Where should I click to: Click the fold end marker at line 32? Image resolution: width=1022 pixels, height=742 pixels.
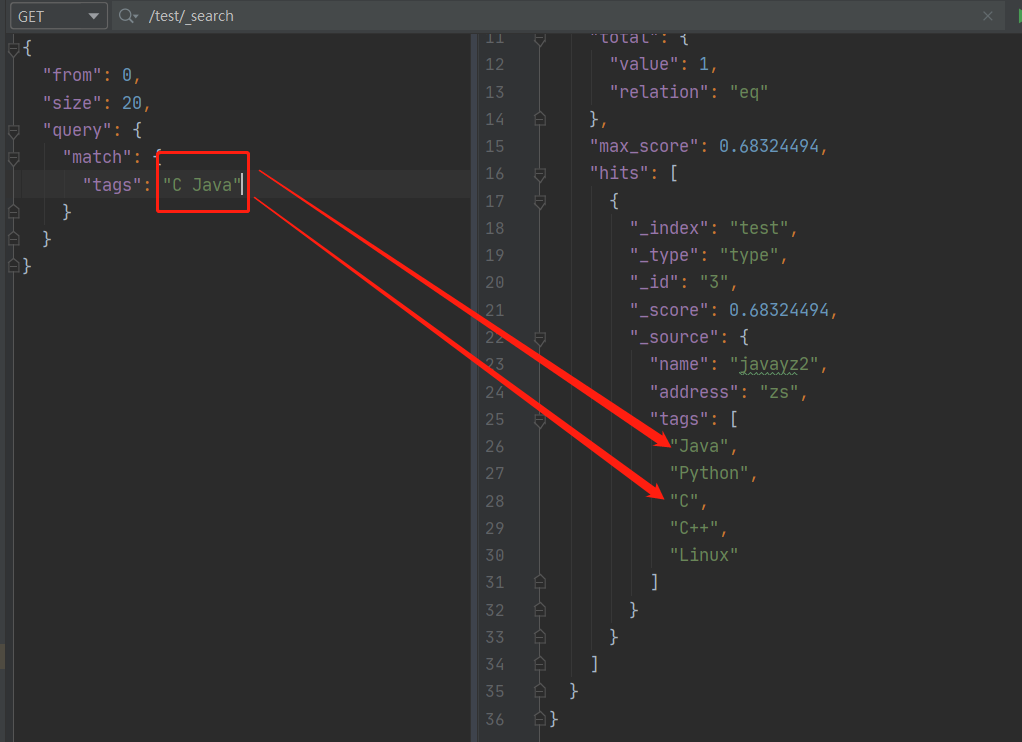[540, 610]
